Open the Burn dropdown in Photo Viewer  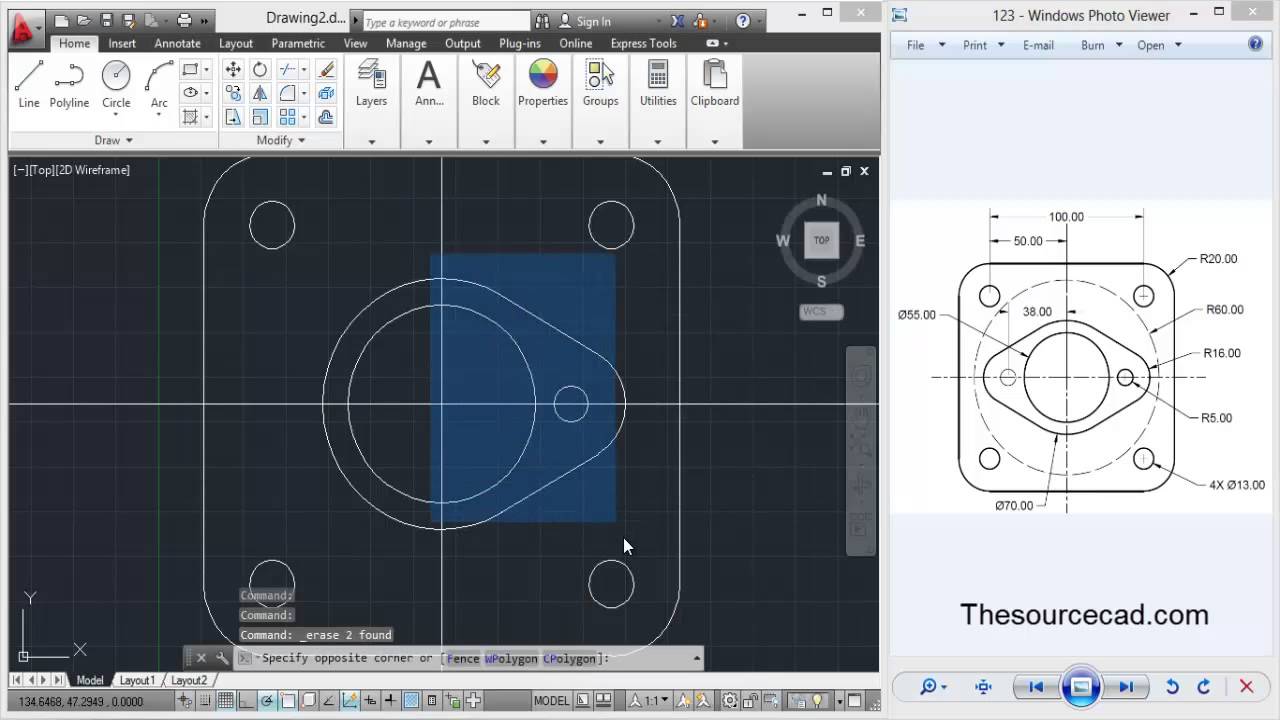click(x=1101, y=45)
